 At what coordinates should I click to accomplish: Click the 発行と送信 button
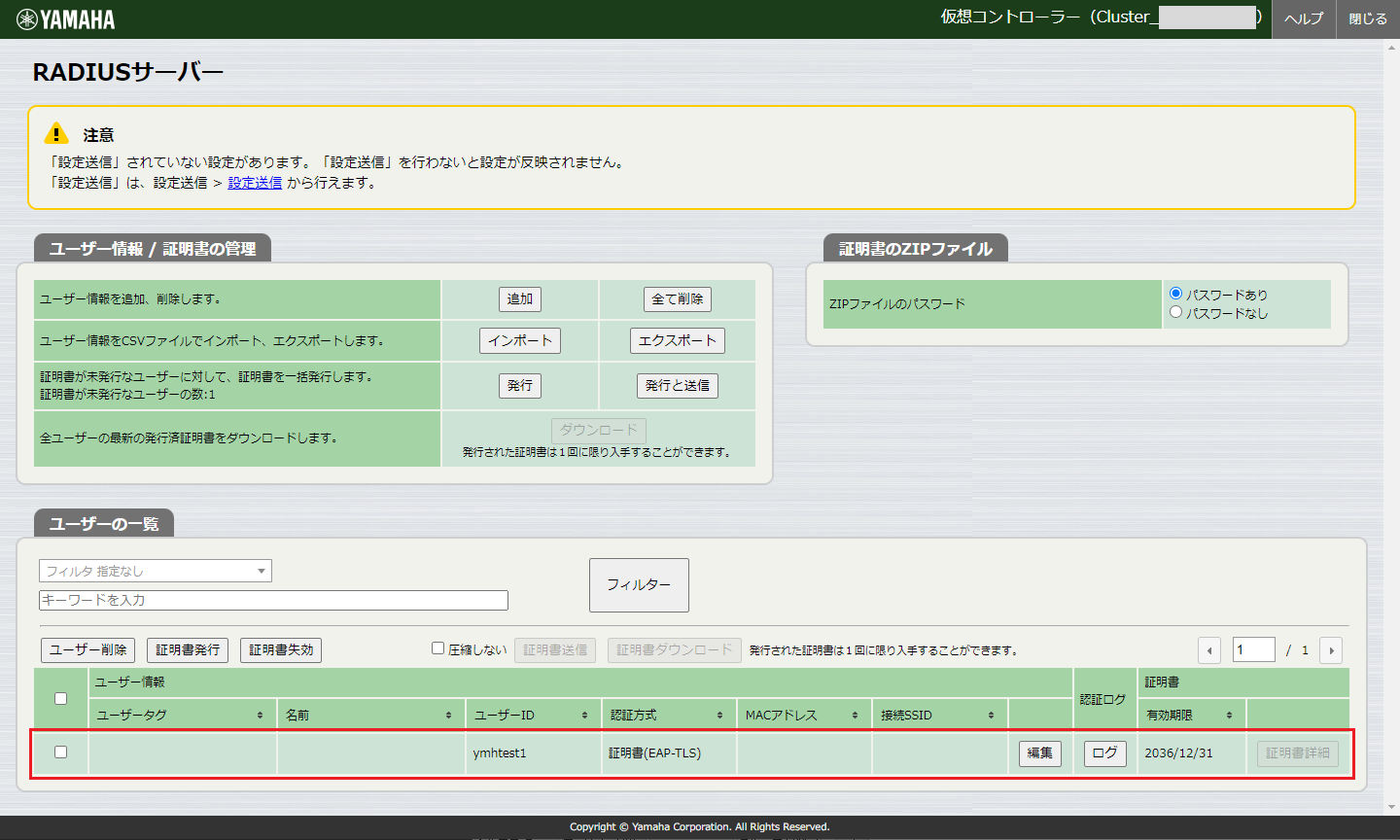coord(678,386)
